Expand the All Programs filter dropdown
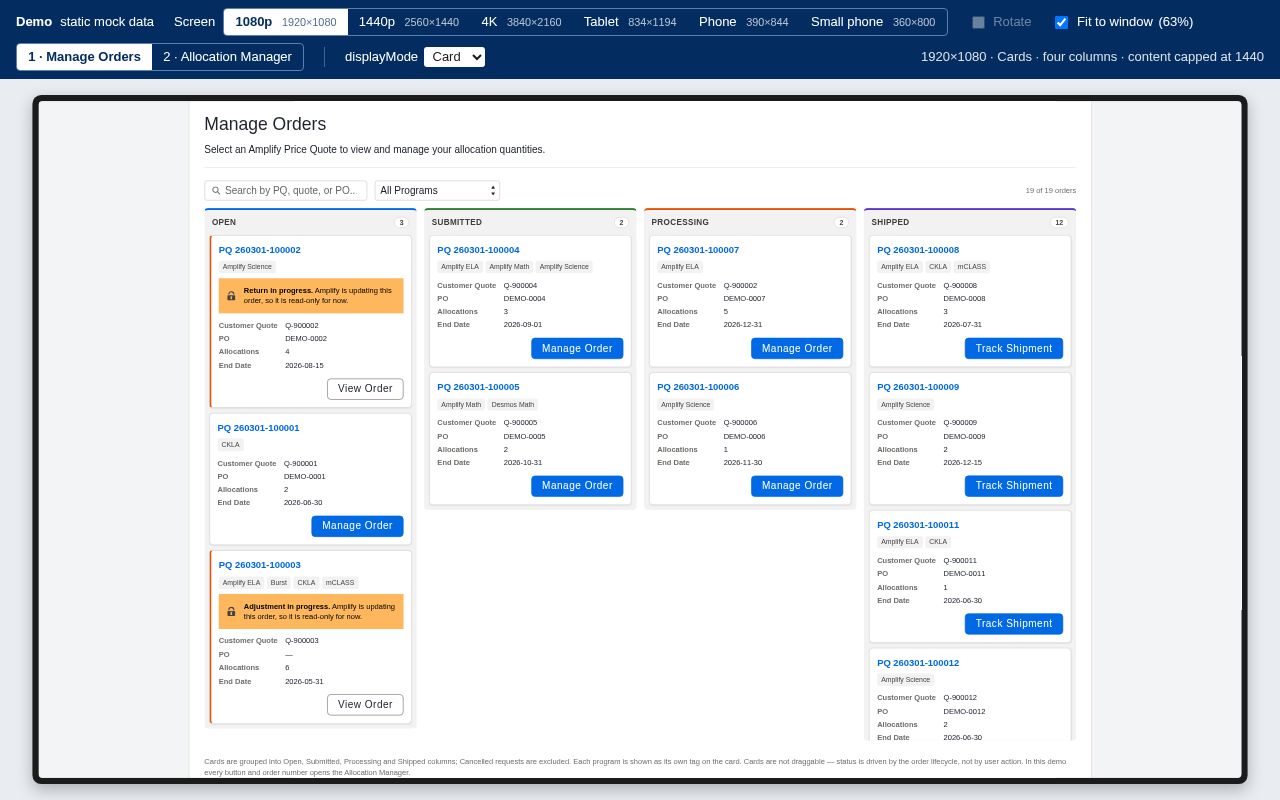This screenshot has height=800, width=1280. pos(437,191)
